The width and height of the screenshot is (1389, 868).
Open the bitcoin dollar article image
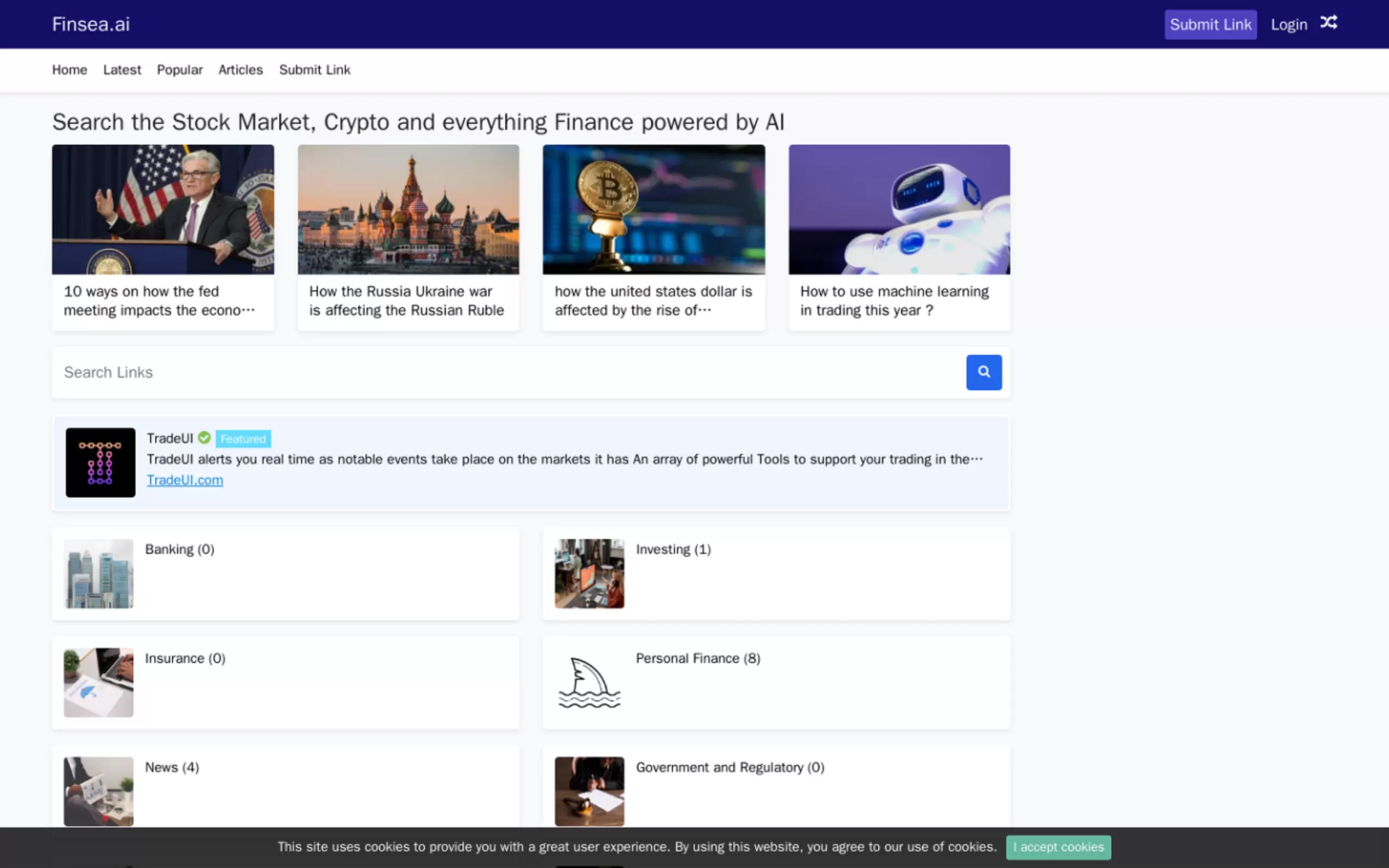click(x=653, y=209)
